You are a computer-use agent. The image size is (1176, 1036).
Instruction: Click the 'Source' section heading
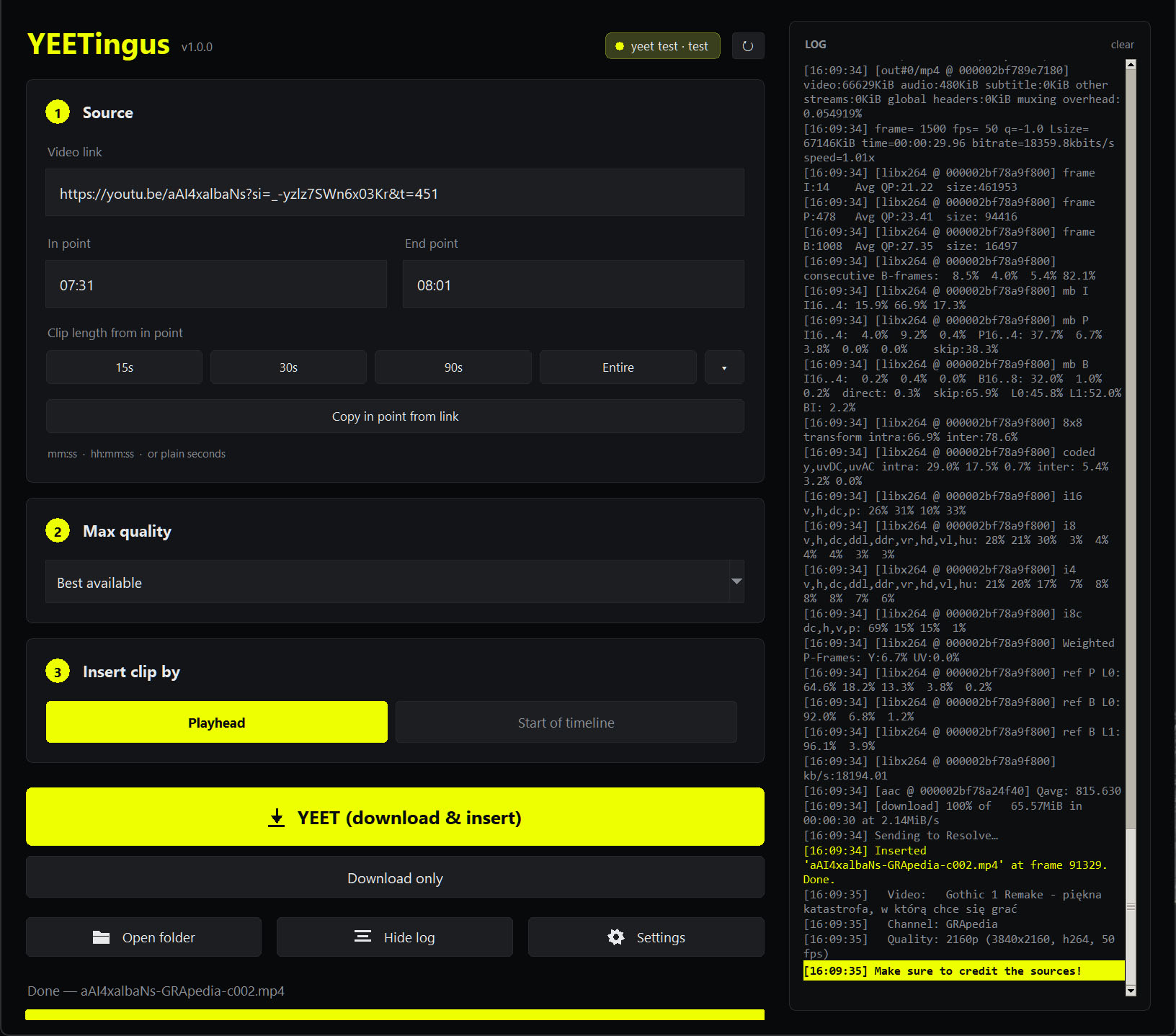coord(107,112)
